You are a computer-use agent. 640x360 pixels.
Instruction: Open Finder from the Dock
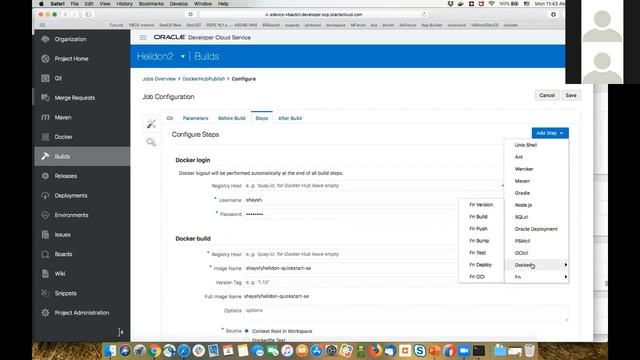pos(110,350)
